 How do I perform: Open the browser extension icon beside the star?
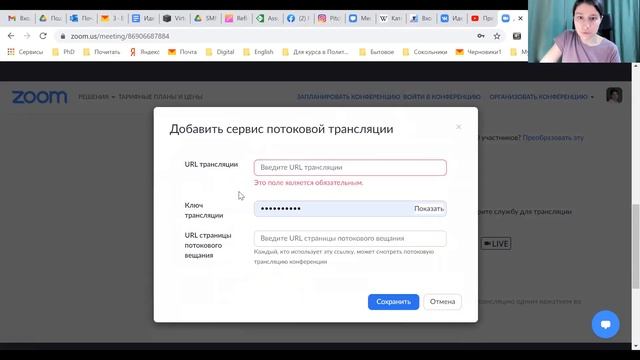click(x=517, y=36)
